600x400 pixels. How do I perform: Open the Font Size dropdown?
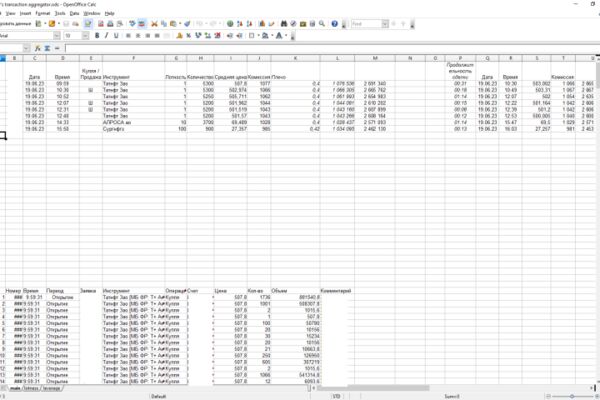[85, 36]
